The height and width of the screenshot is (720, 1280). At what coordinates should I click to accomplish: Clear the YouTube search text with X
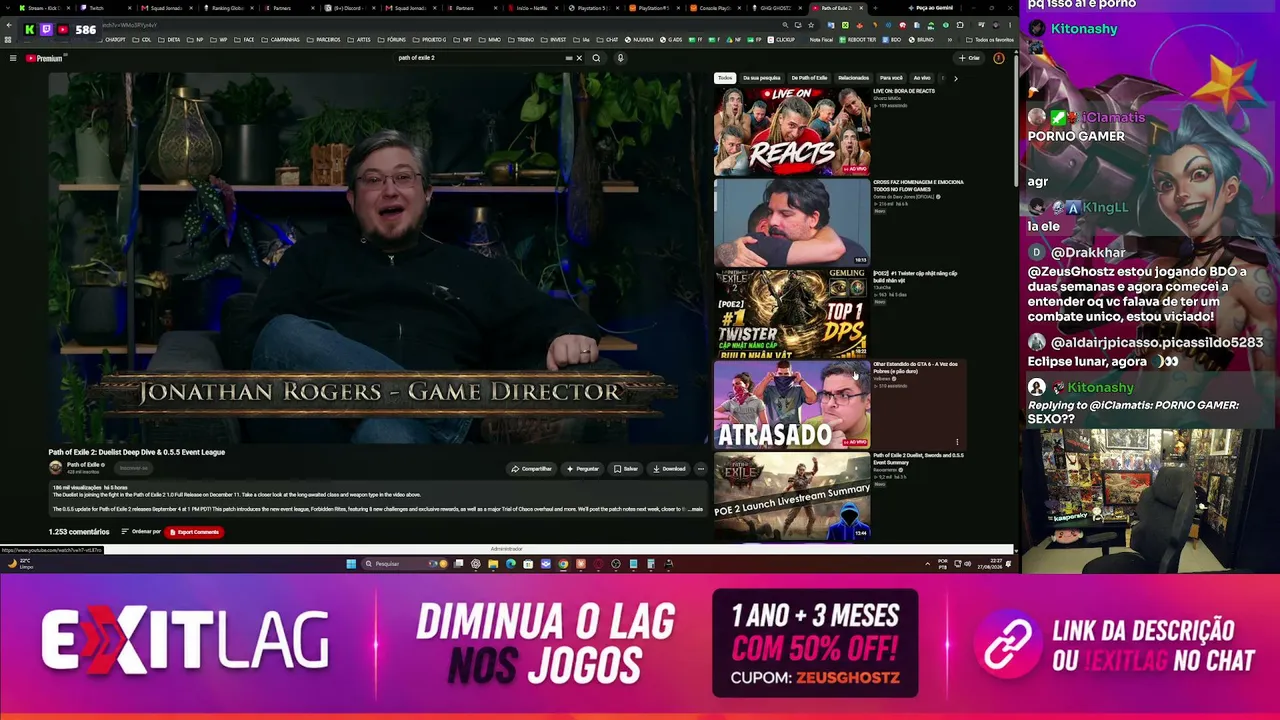click(578, 58)
